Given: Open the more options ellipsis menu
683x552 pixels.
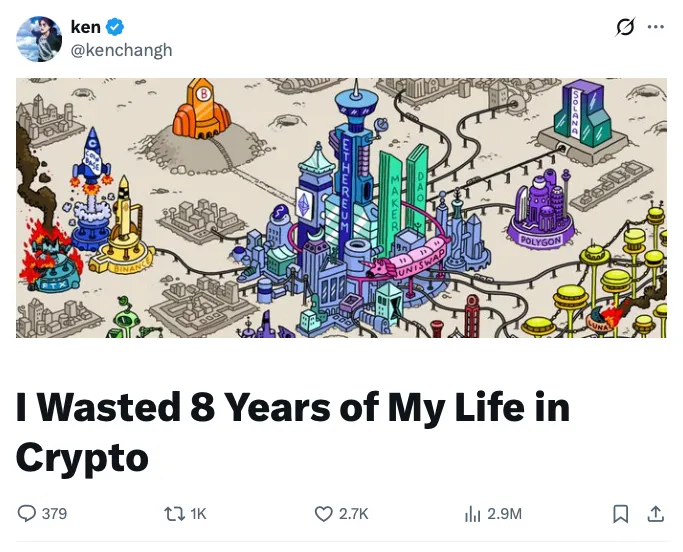Looking at the screenshot, I should 656,28.
